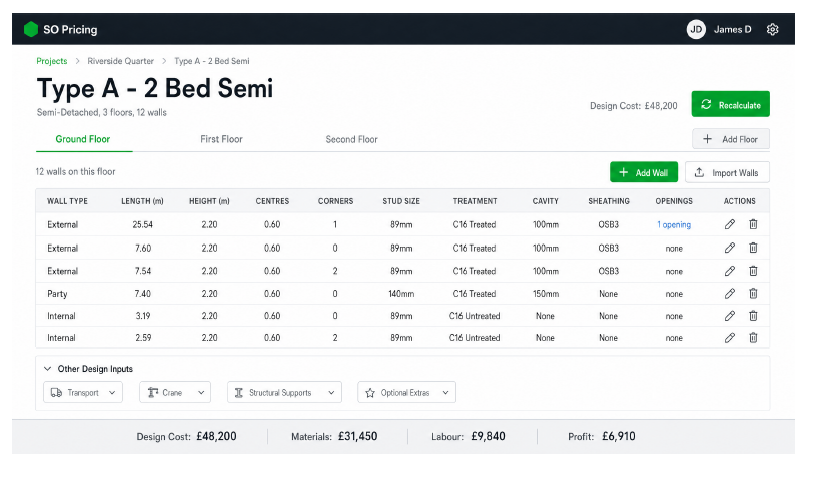Screen dimensions: 819x494
Task: Click the OPENINGS column header
Action: pyautogui.click(x=674, y=201)
